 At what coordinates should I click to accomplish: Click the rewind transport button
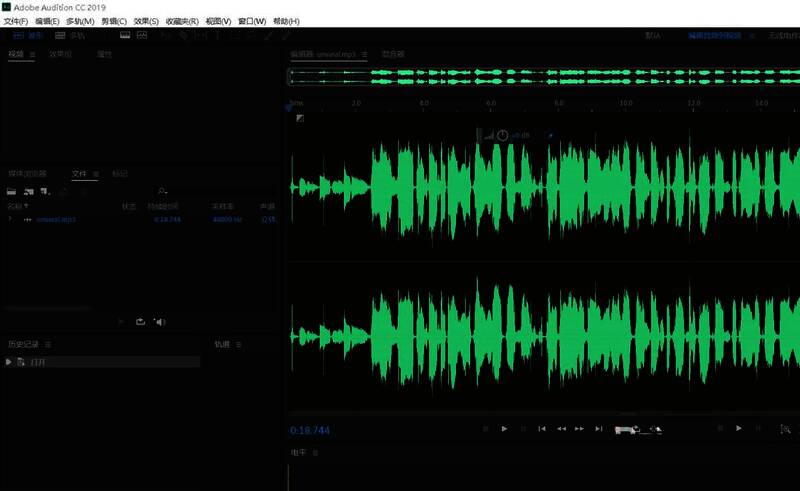click(560, 428)
